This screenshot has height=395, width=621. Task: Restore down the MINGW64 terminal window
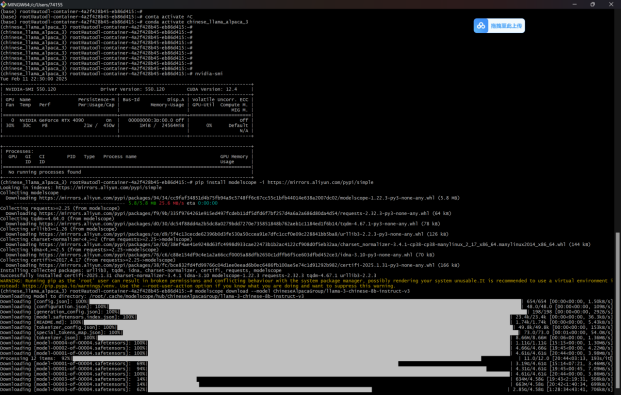tap(592, 4)
